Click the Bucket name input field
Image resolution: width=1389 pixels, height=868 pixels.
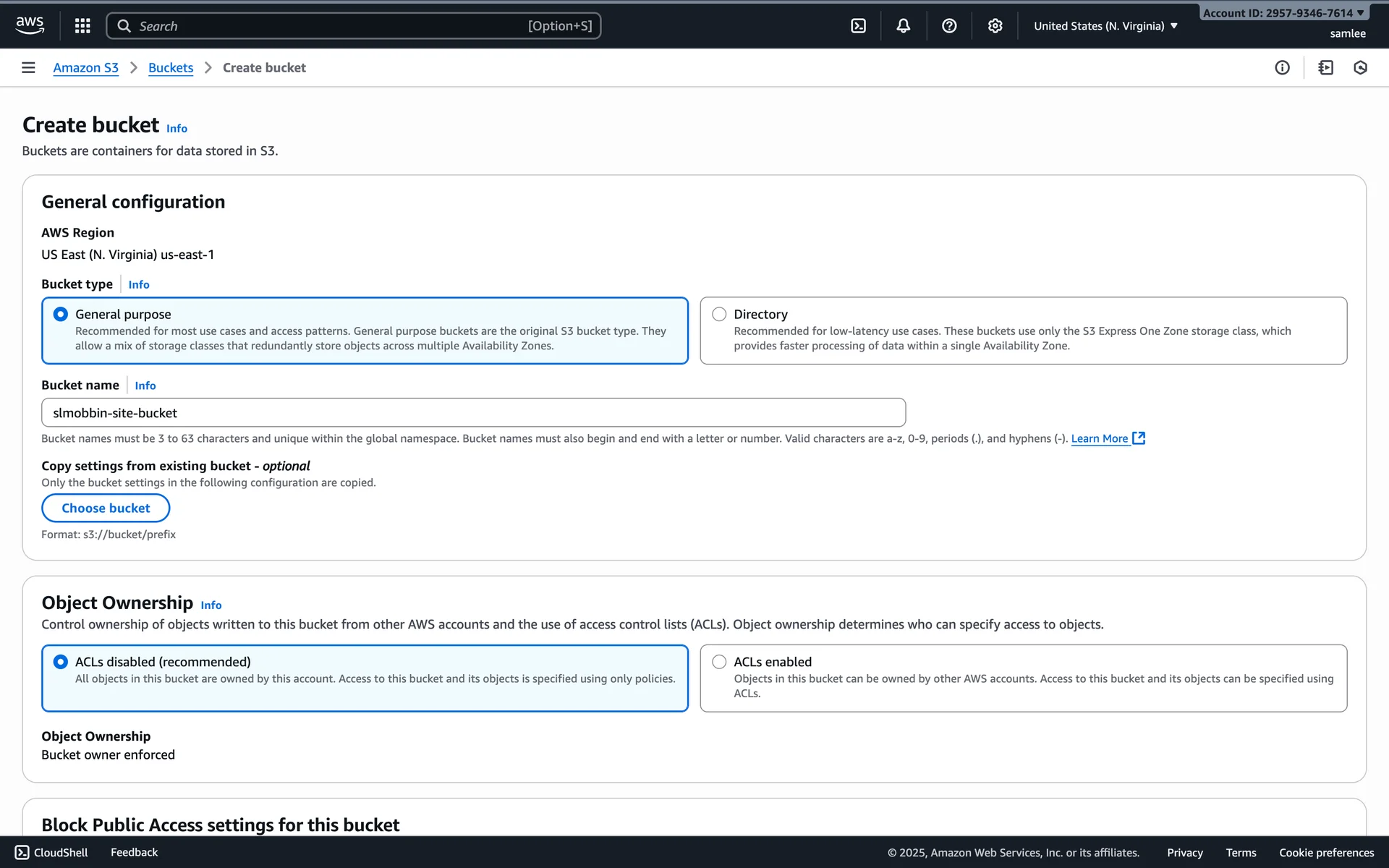473,412
